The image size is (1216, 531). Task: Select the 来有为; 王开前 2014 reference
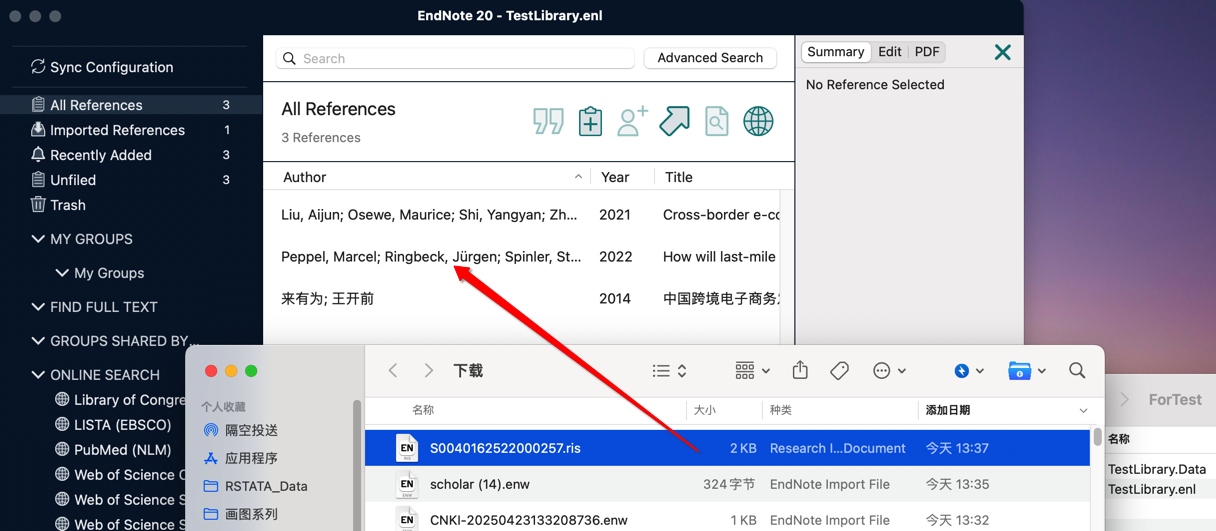pyautogui.click(x=522, y=299)
